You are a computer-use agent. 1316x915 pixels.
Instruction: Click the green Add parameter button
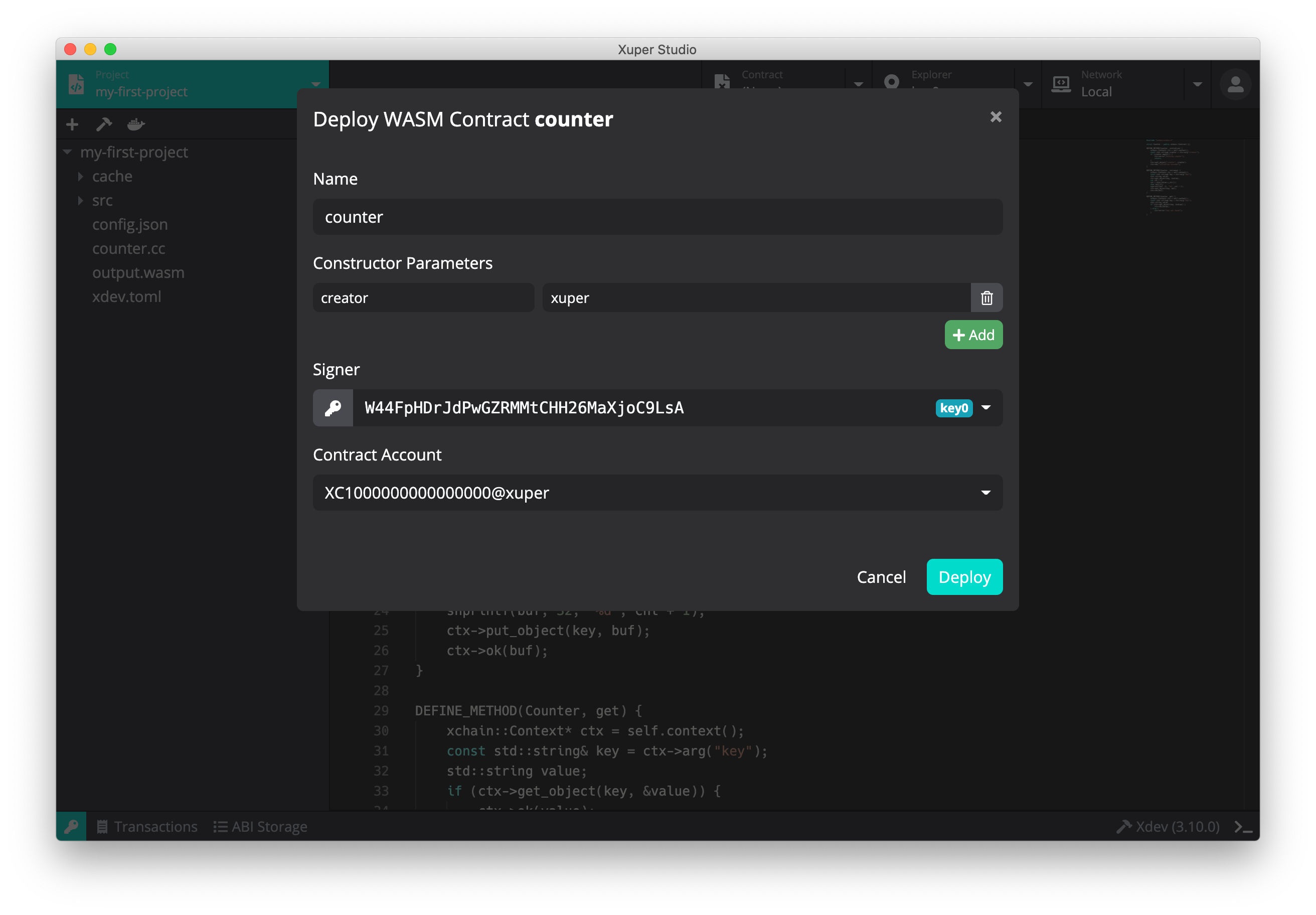coord(972,335)
